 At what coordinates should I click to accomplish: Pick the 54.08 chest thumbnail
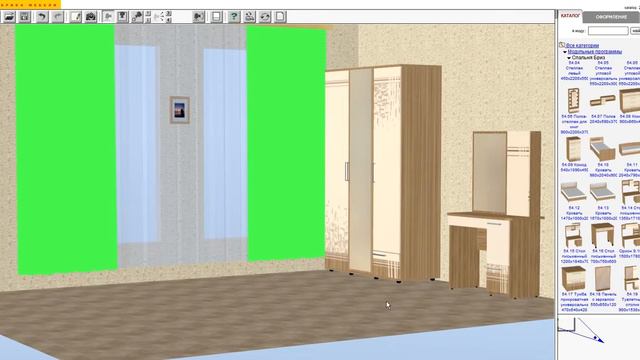point(630,100)
